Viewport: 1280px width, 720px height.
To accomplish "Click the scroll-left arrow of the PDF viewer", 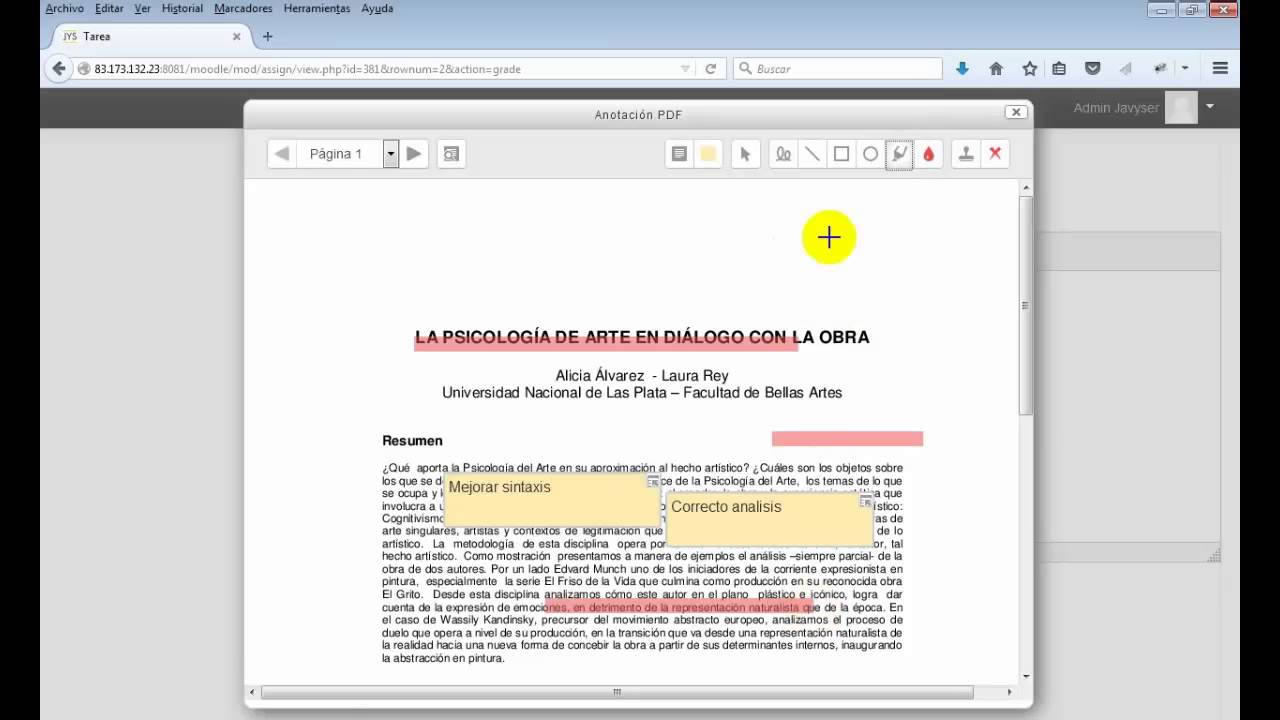I will (252, 692).
